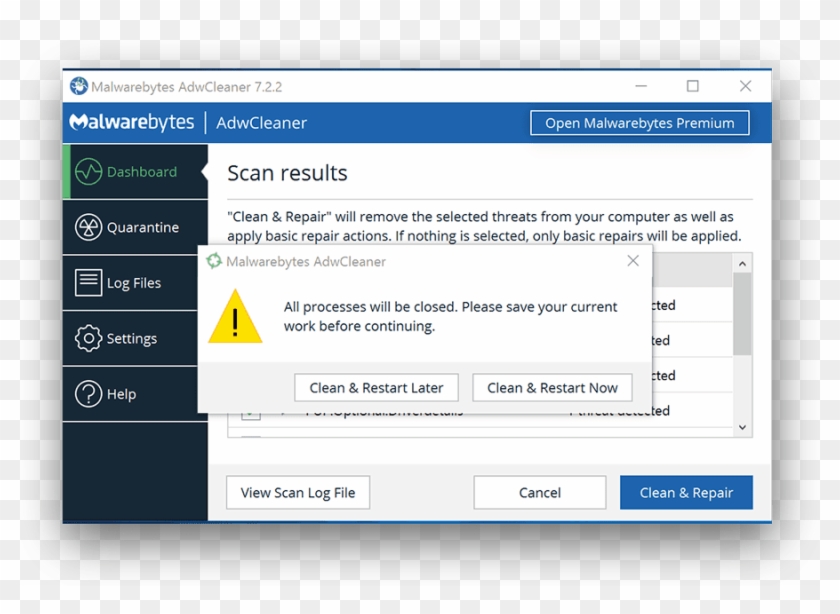Close the AdwCleaner warning dialog
The image size is (840, 614).
click(633, 261)
